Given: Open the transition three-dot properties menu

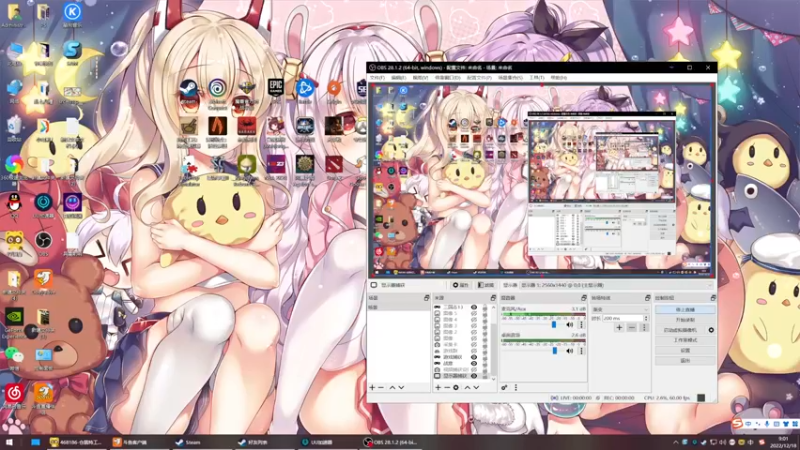Looking at the screenshot, I should pyautogui.click(x=644, y=328).
